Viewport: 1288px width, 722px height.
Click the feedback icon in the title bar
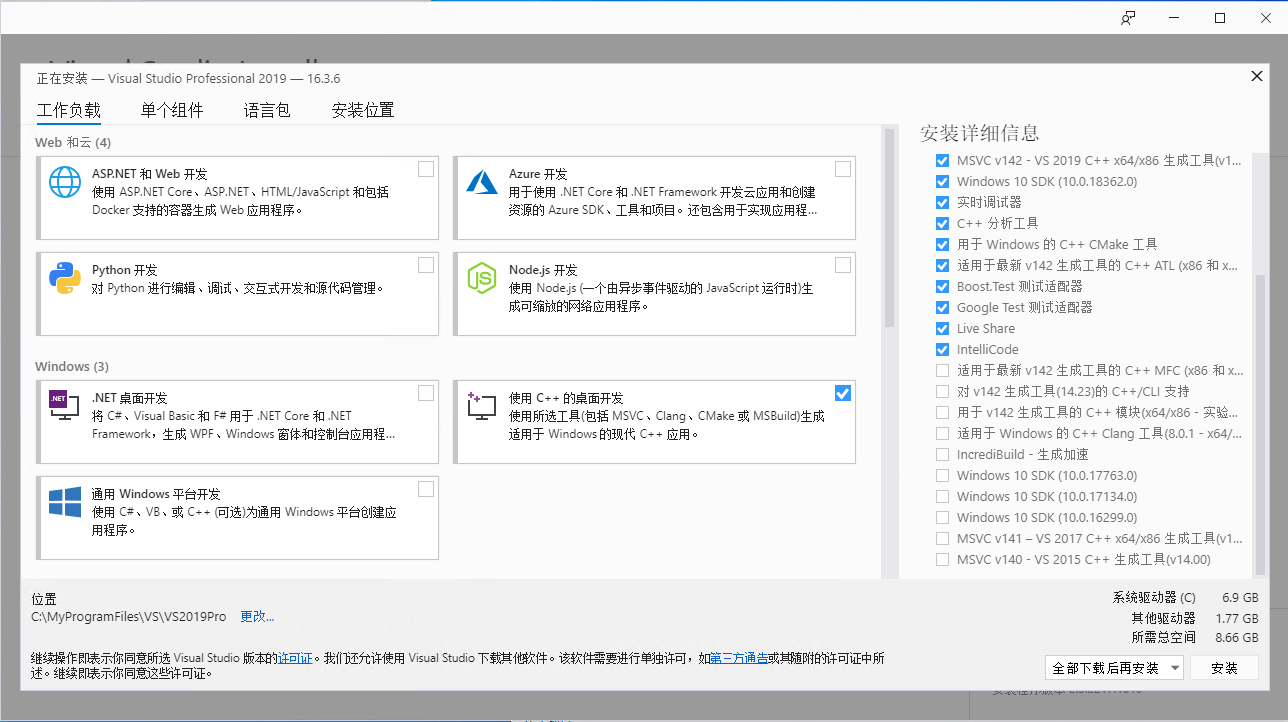1129,18
